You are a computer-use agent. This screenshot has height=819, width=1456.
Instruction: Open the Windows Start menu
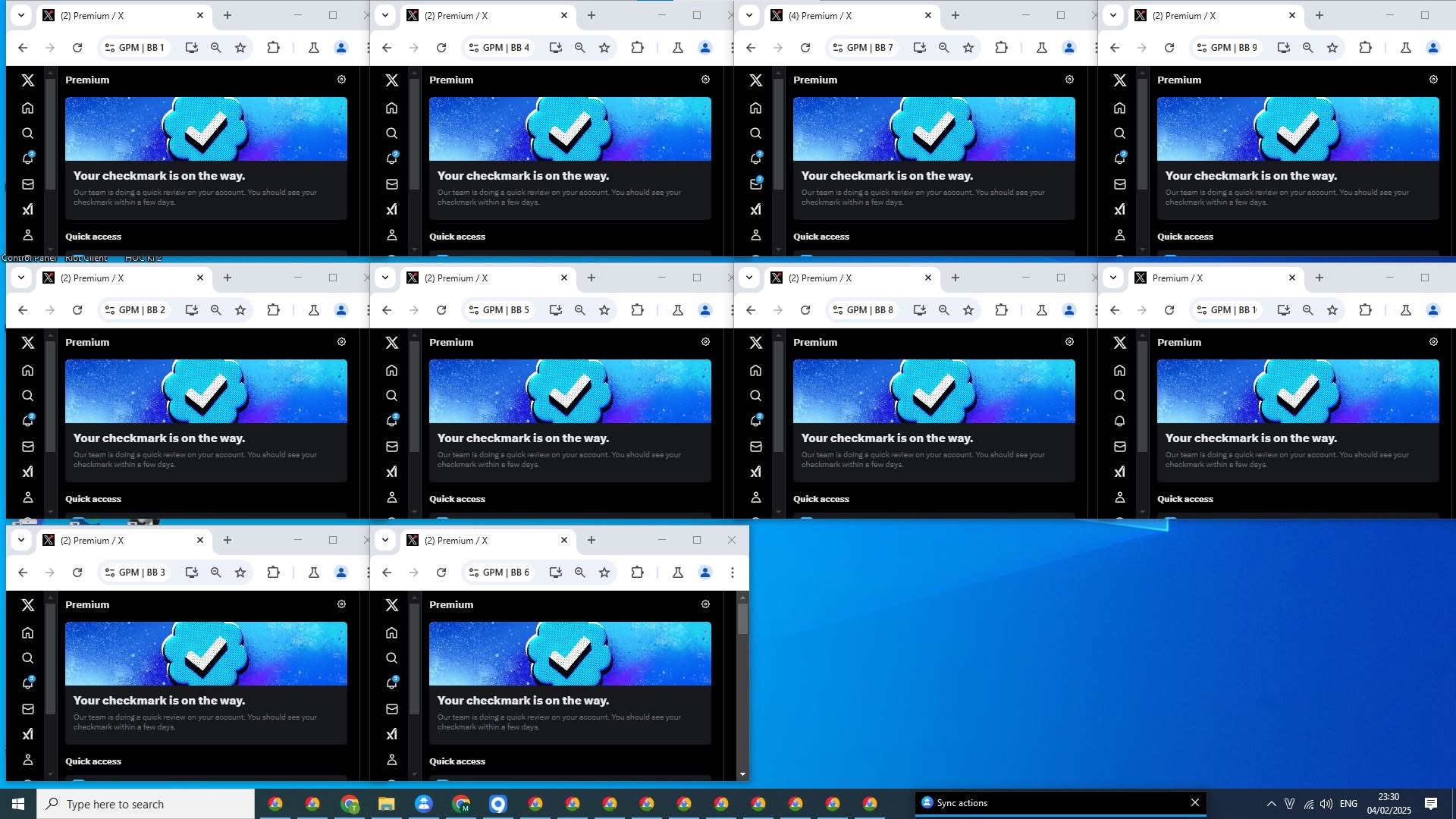[18, 804]
